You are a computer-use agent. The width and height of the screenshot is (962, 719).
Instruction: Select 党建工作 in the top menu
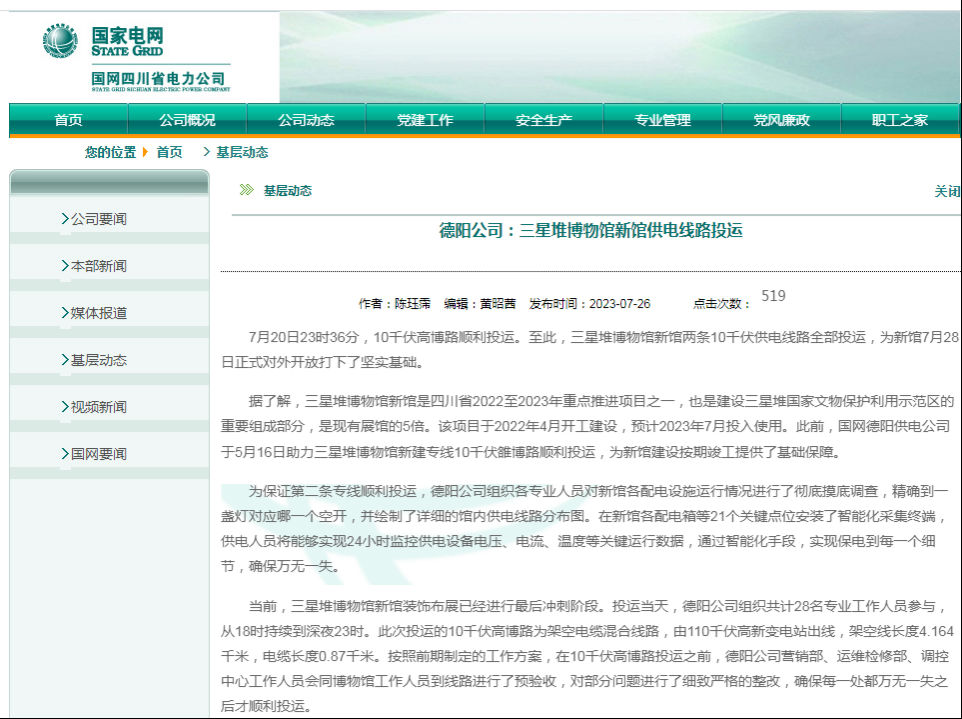425,120
